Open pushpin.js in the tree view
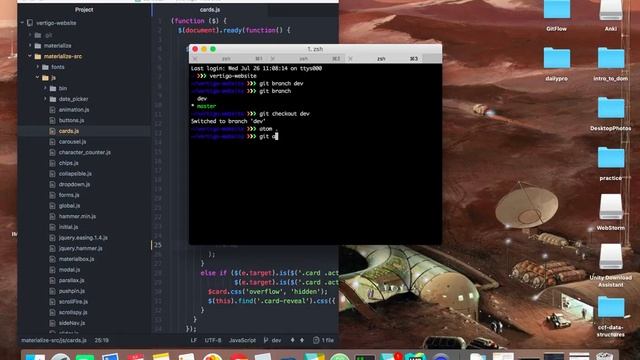The width and height of the screenshot is (640, 360). click(72, 291)
